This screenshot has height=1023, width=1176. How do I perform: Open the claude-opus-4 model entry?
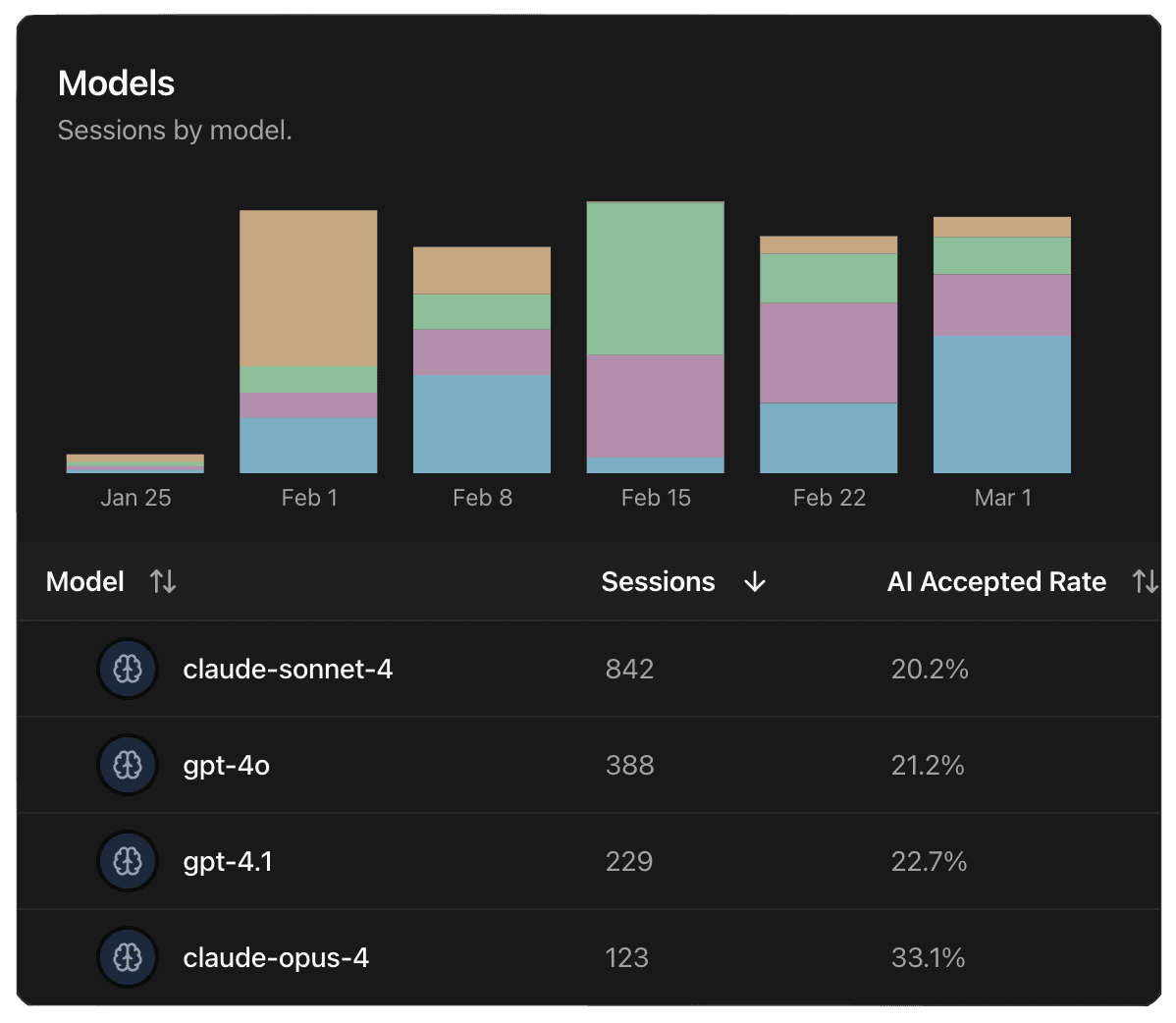click(x=276, y=958)
